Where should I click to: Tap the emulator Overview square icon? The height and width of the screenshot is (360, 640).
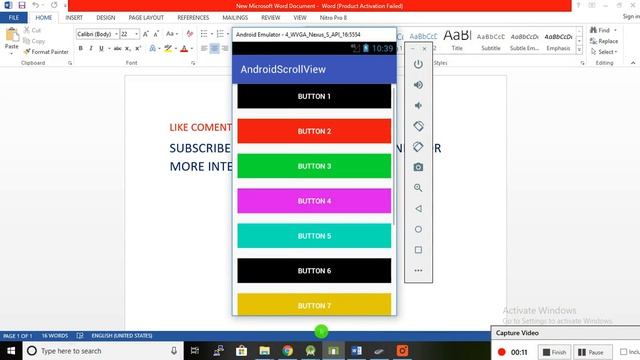click(x=418, y=250)
